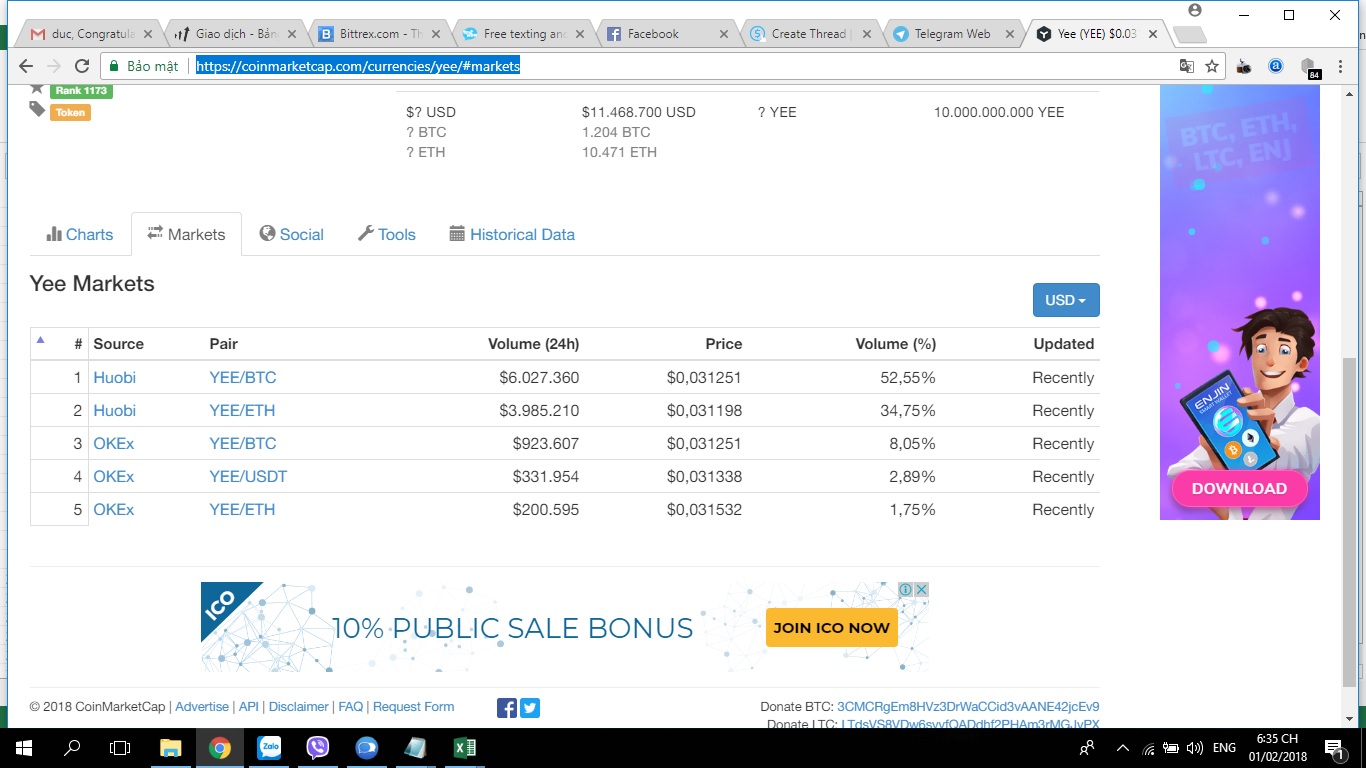Click the green Rank 1173 badge

pos(80,91)
